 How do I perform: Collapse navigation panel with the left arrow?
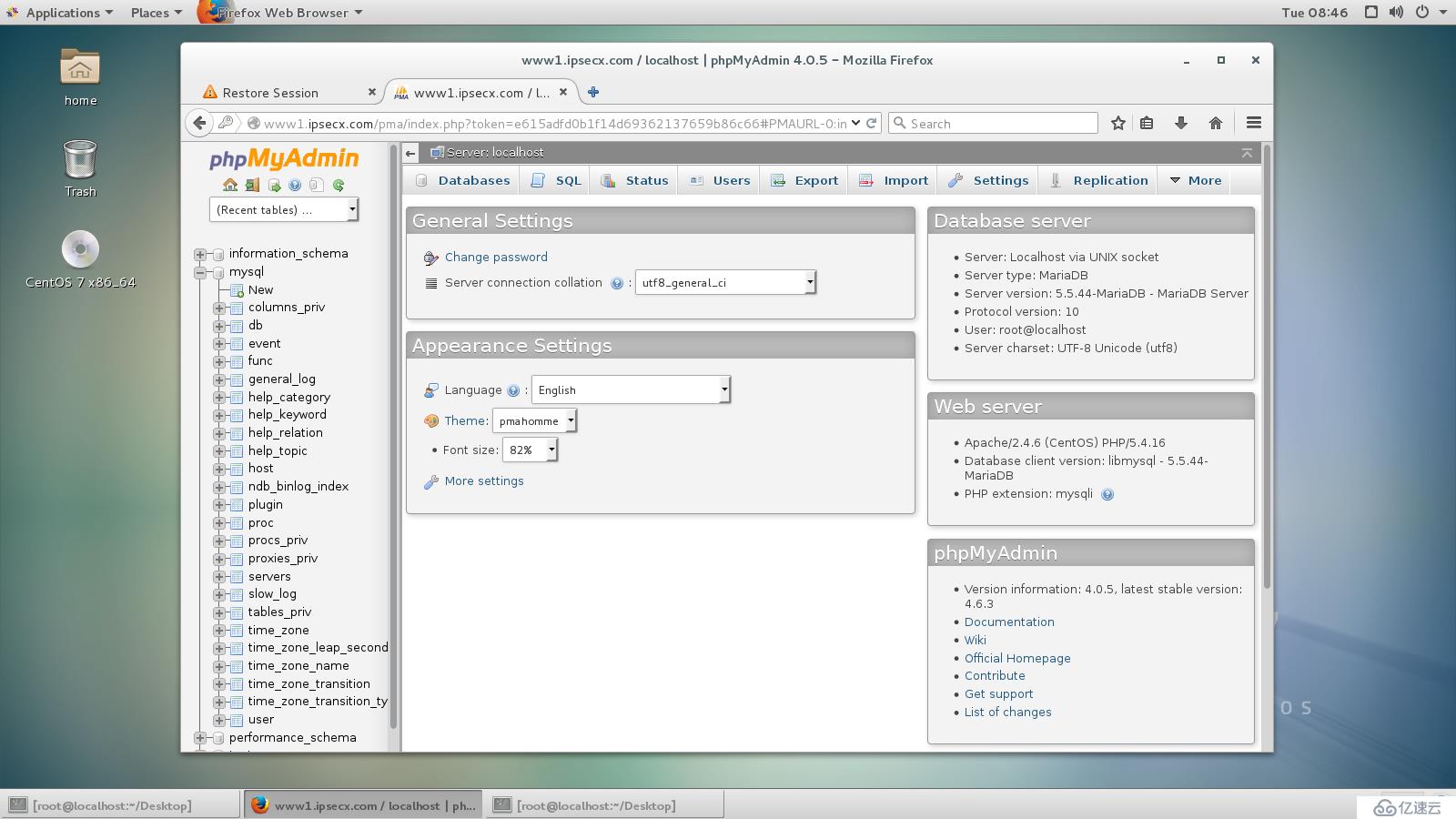(410, 153)
